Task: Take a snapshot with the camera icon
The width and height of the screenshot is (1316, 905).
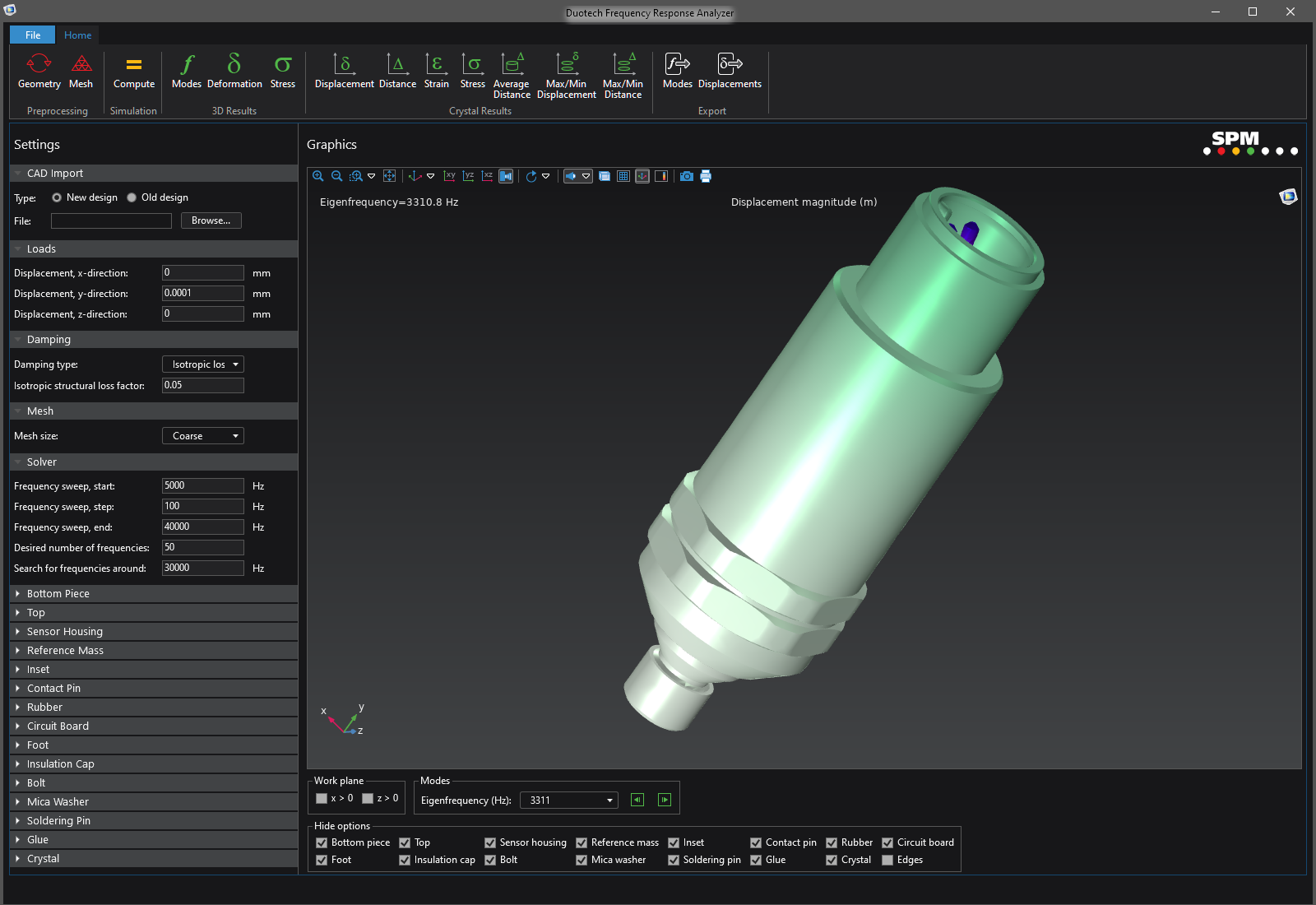Action: 687,176
